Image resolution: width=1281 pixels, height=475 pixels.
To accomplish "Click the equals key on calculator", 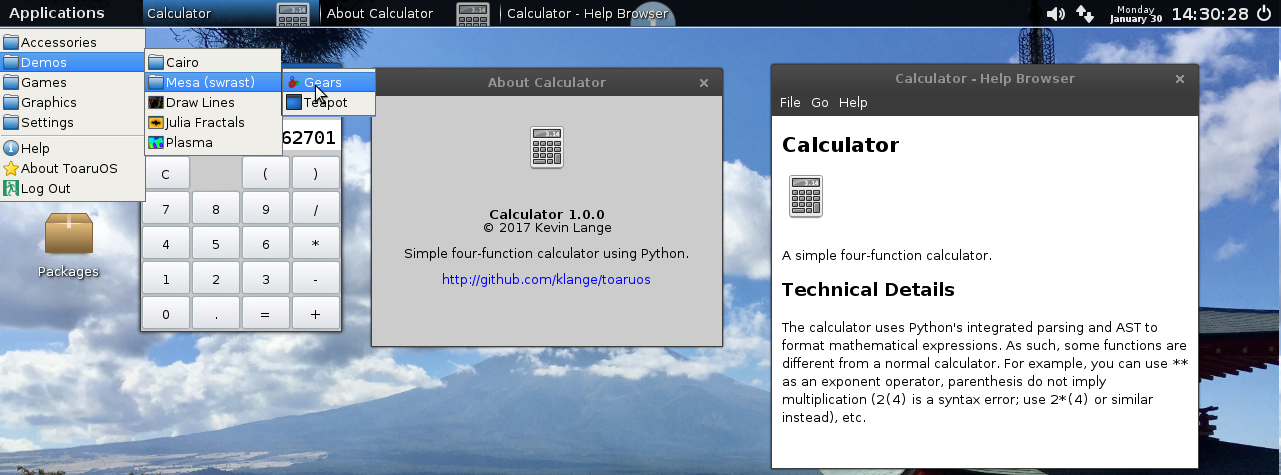I will 266,314.
